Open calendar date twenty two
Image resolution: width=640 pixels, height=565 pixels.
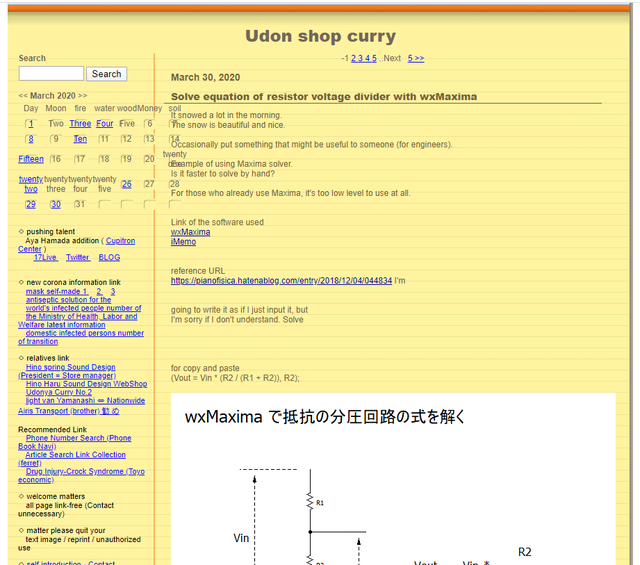(31, 184)
